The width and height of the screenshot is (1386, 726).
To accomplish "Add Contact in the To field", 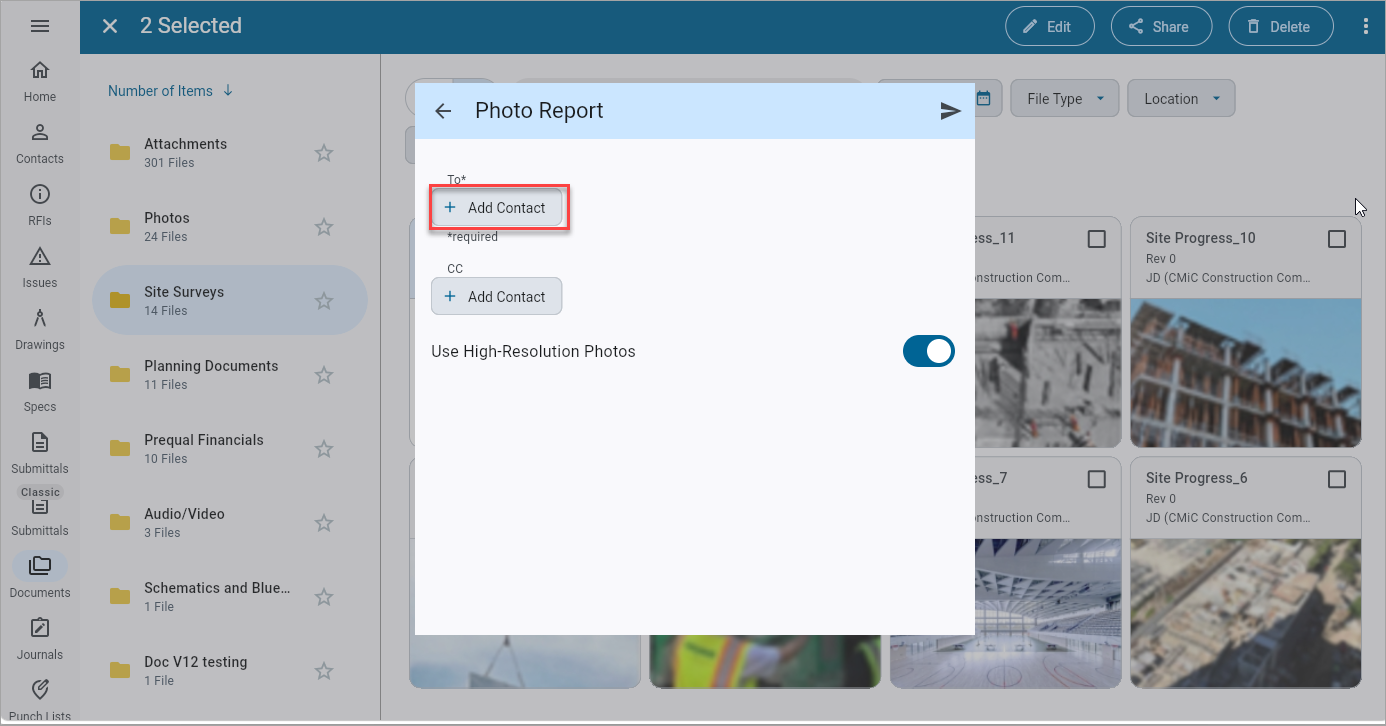I will click(x=497, y=208).
